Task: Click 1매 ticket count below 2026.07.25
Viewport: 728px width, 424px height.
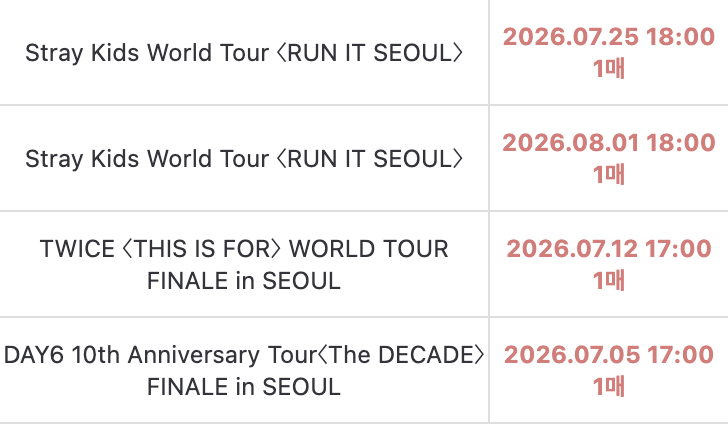Action: (609, 68)
